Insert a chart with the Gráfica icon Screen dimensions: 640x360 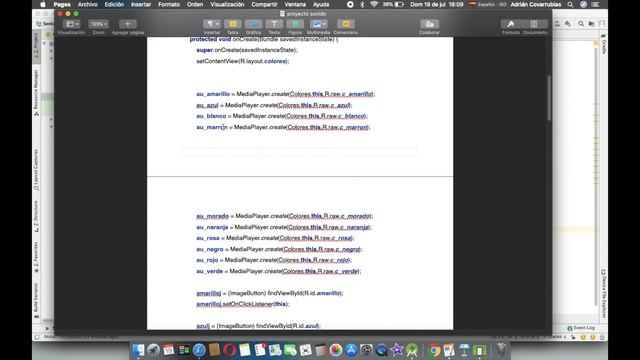click(x=253, y=24)
